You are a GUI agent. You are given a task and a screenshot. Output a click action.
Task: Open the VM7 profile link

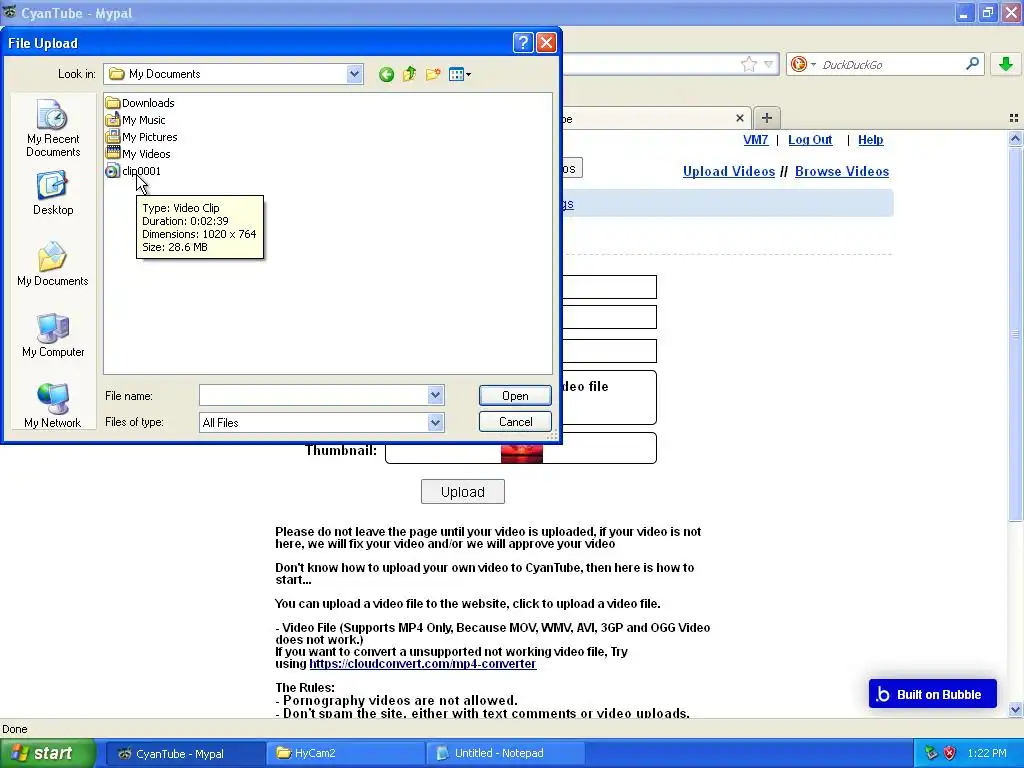coord(756,140)
